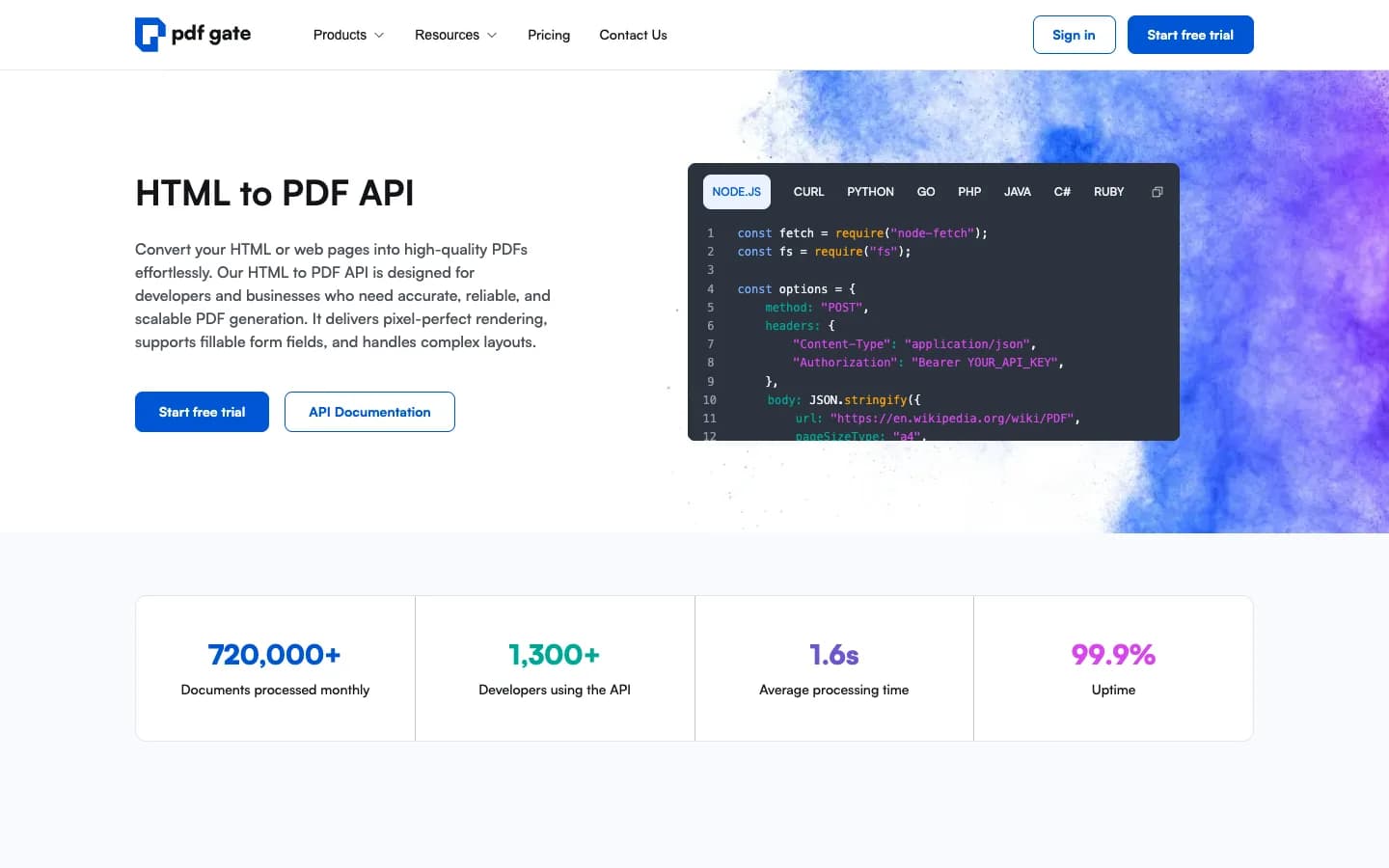Click the "application/json" string in code
Image resolution: width=1389 pixels, height=868 pixels.
[x=967, y=344]
